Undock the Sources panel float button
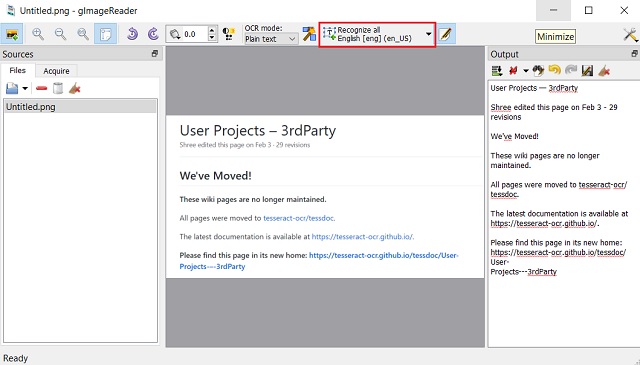 click(155, 53)
